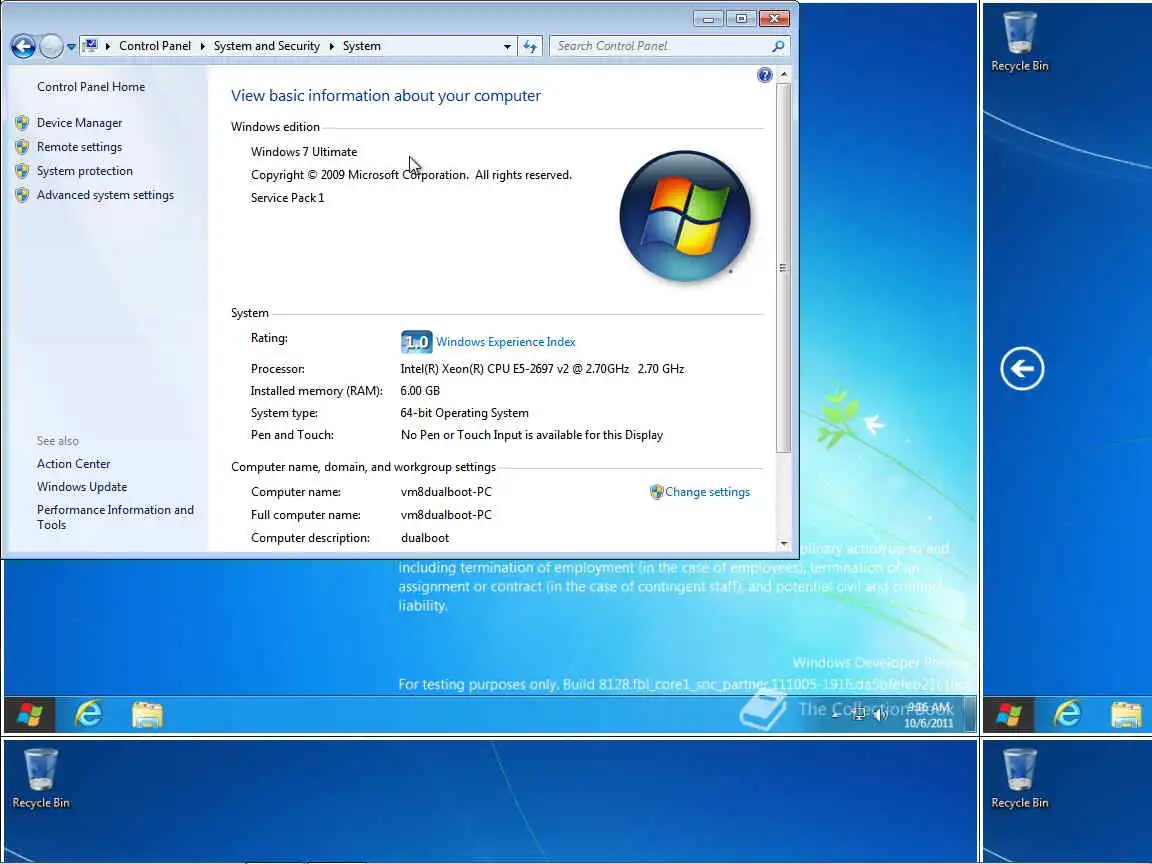This screenshot has width=1152, height=864.
Task: Select Recycle Bin on bottom-left desktop
Action: point(40,779)
